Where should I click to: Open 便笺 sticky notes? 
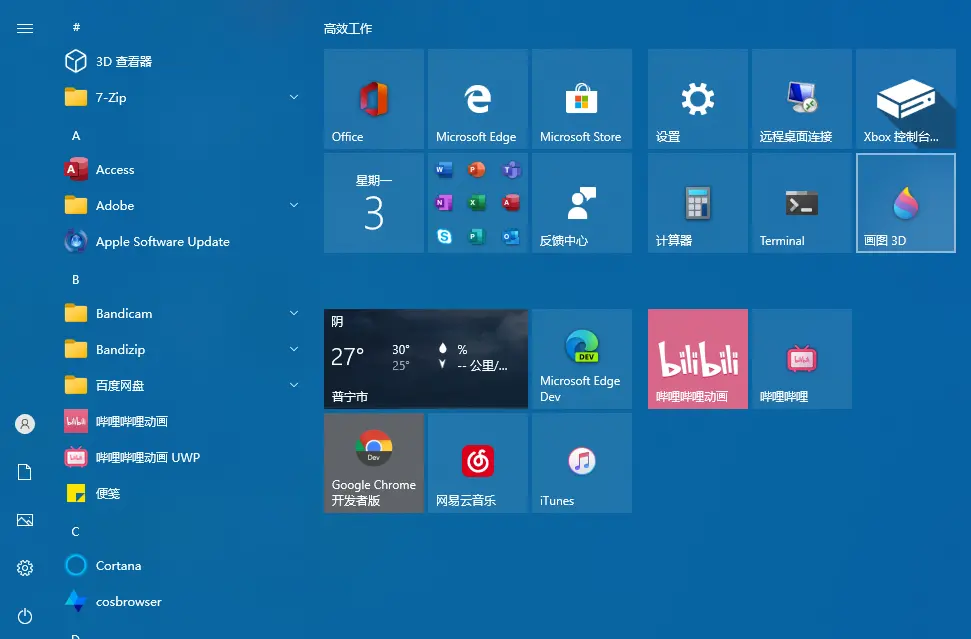click(183, 493)
